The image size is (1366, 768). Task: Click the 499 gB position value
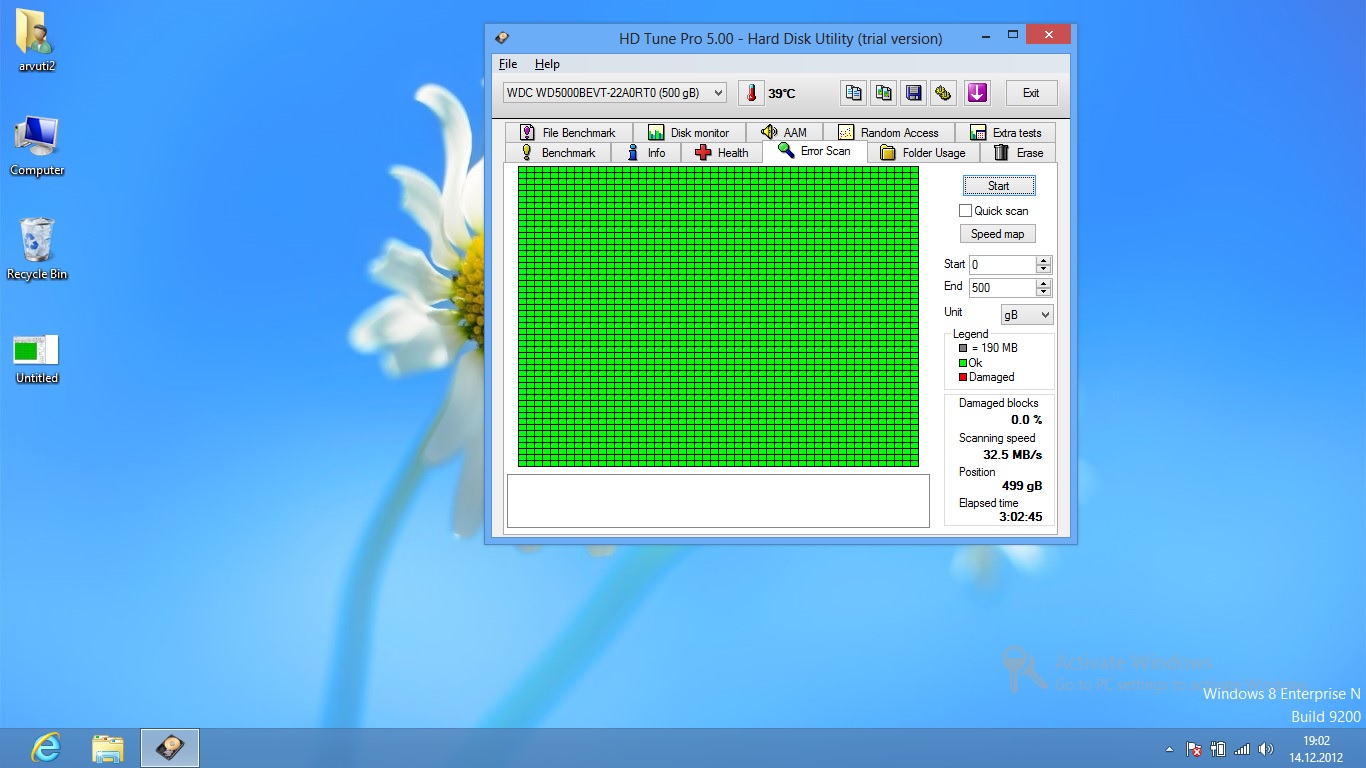pyautogui.click(x=1022, y=486)
